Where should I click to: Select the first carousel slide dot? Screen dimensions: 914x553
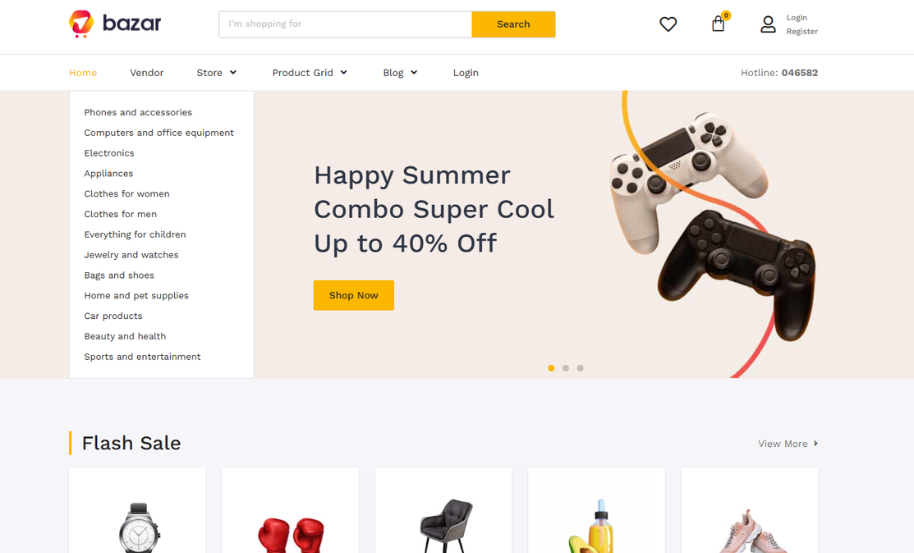[x=551, y=368]
